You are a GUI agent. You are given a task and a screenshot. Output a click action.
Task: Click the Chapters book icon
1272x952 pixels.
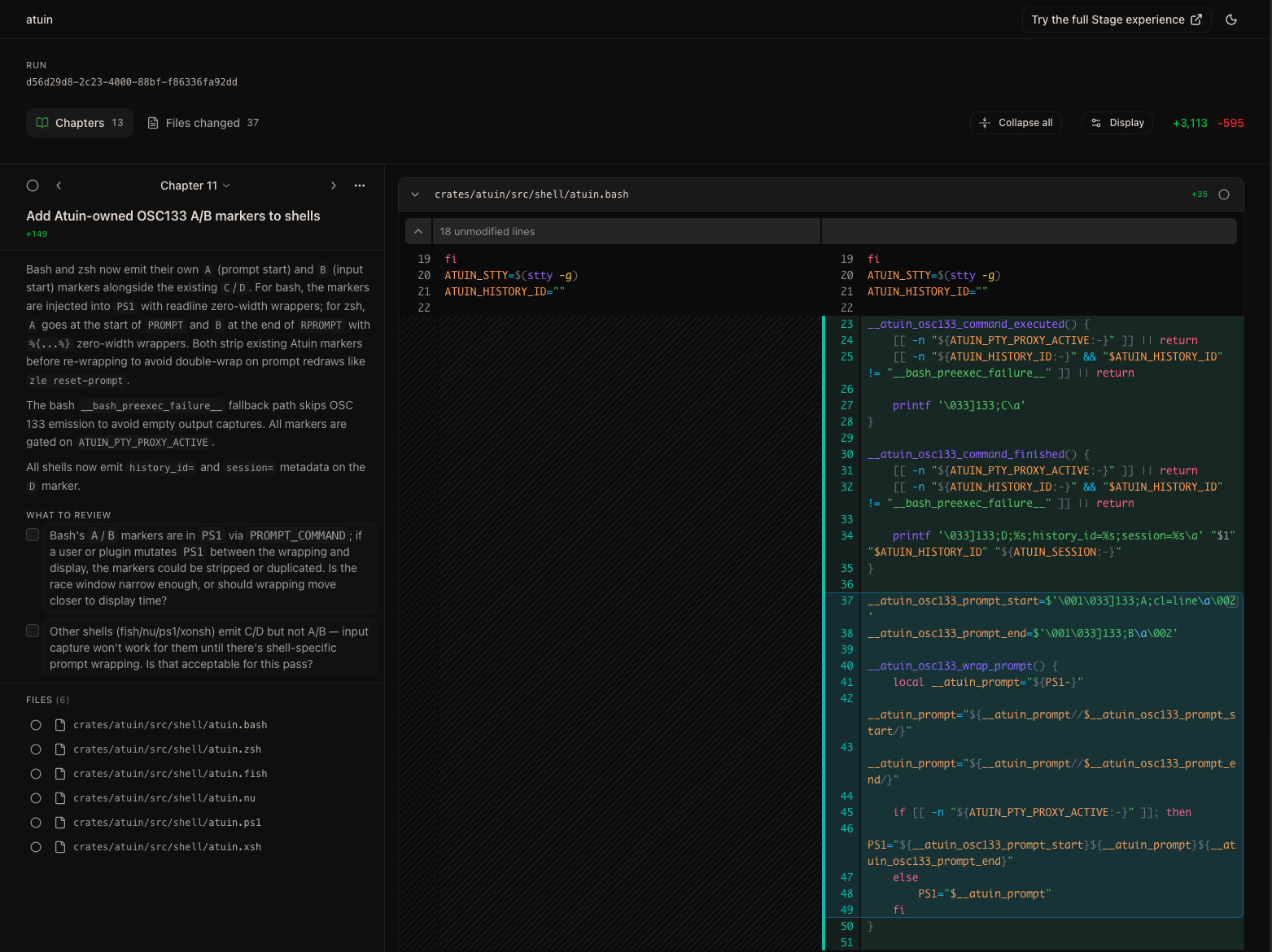[x=42, y=123]
